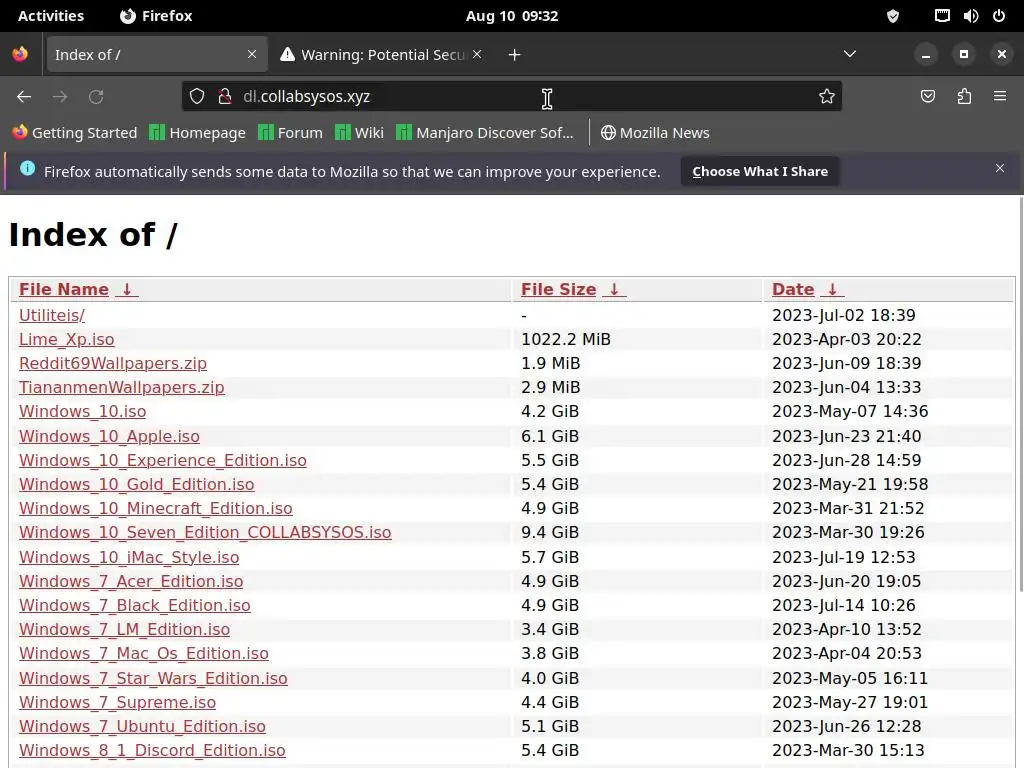Click the shield tray icon in top bar
The height and width of the screenshot is (768, 1024).
point(893,16)
